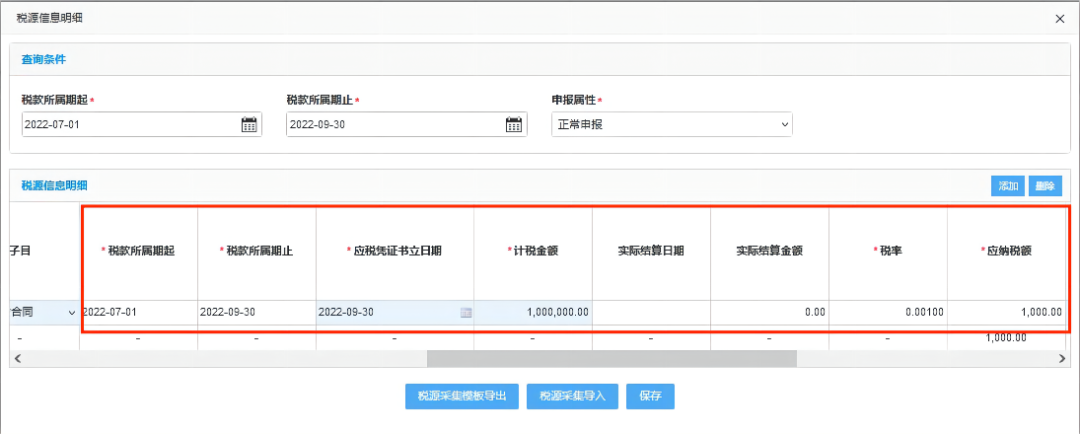This screenshot has height=434, width=1080.
Task: Open calendar for 税款所属期起 query field
Action: click(x=249, y=125)
